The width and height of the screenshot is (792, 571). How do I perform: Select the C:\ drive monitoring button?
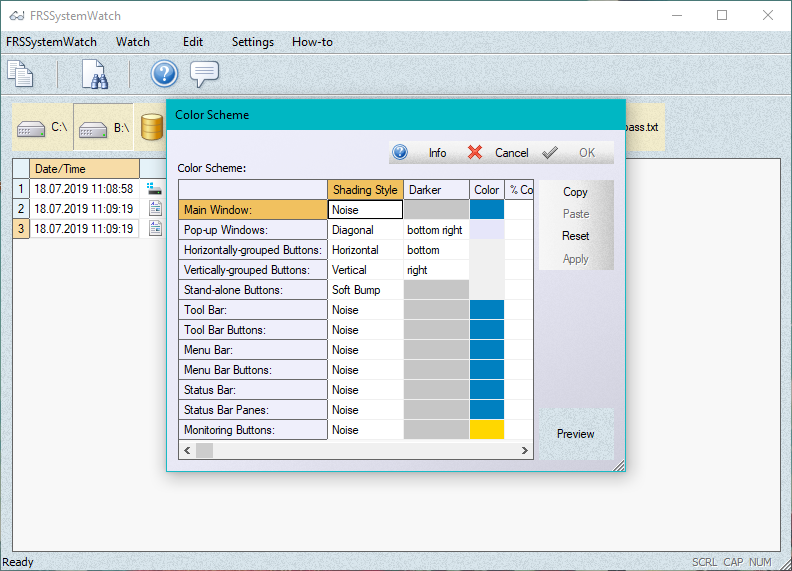click(x=42, y=127)
